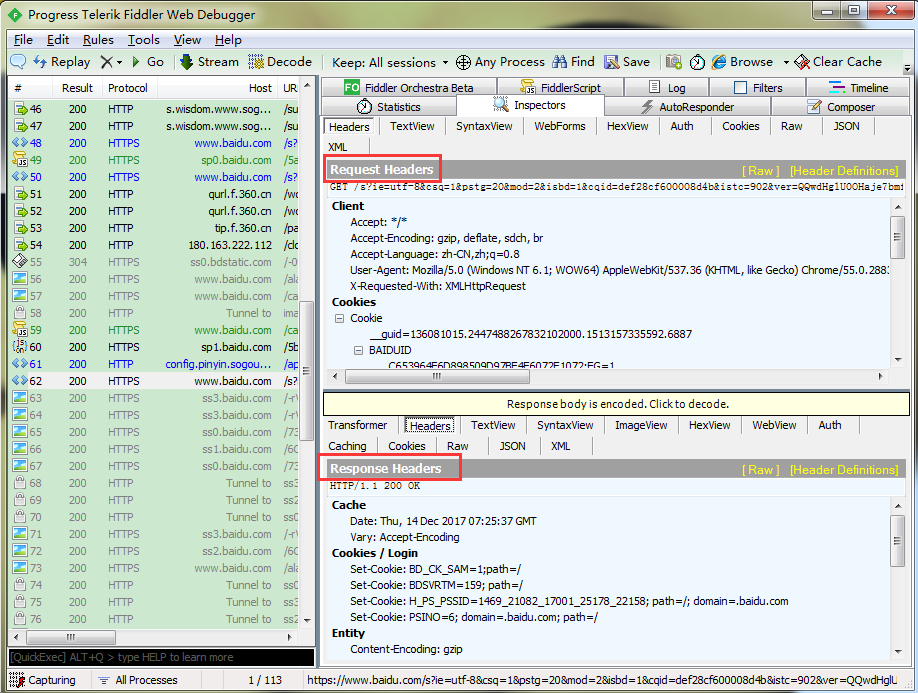Open the Filters tab

758,88
